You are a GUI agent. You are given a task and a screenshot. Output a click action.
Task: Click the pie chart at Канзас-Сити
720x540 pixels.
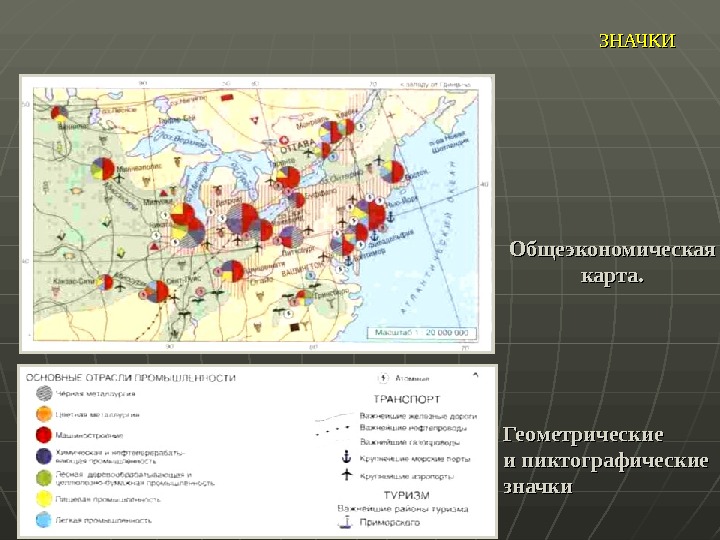click(x=105, y=282)
